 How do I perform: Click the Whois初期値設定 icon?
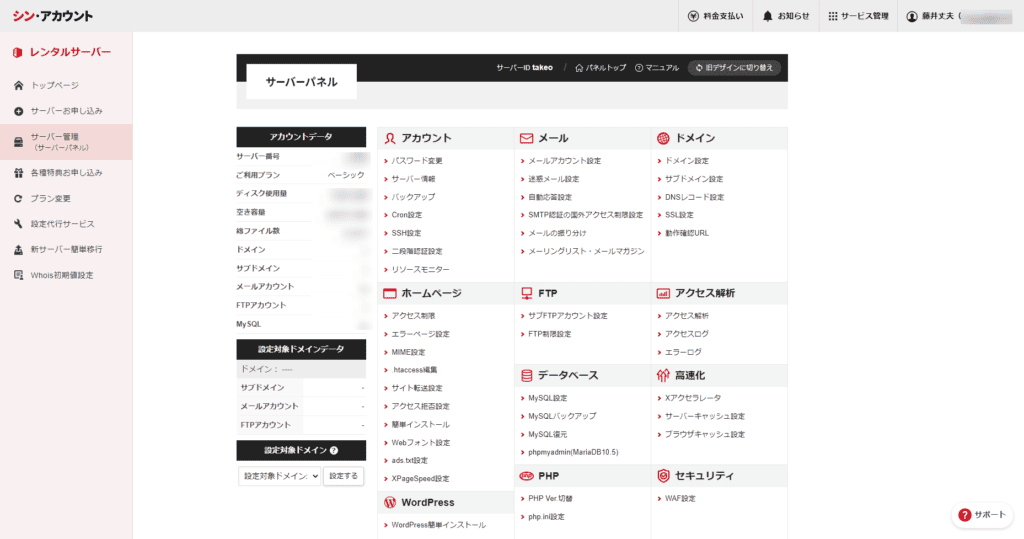(x=18, y=275)
